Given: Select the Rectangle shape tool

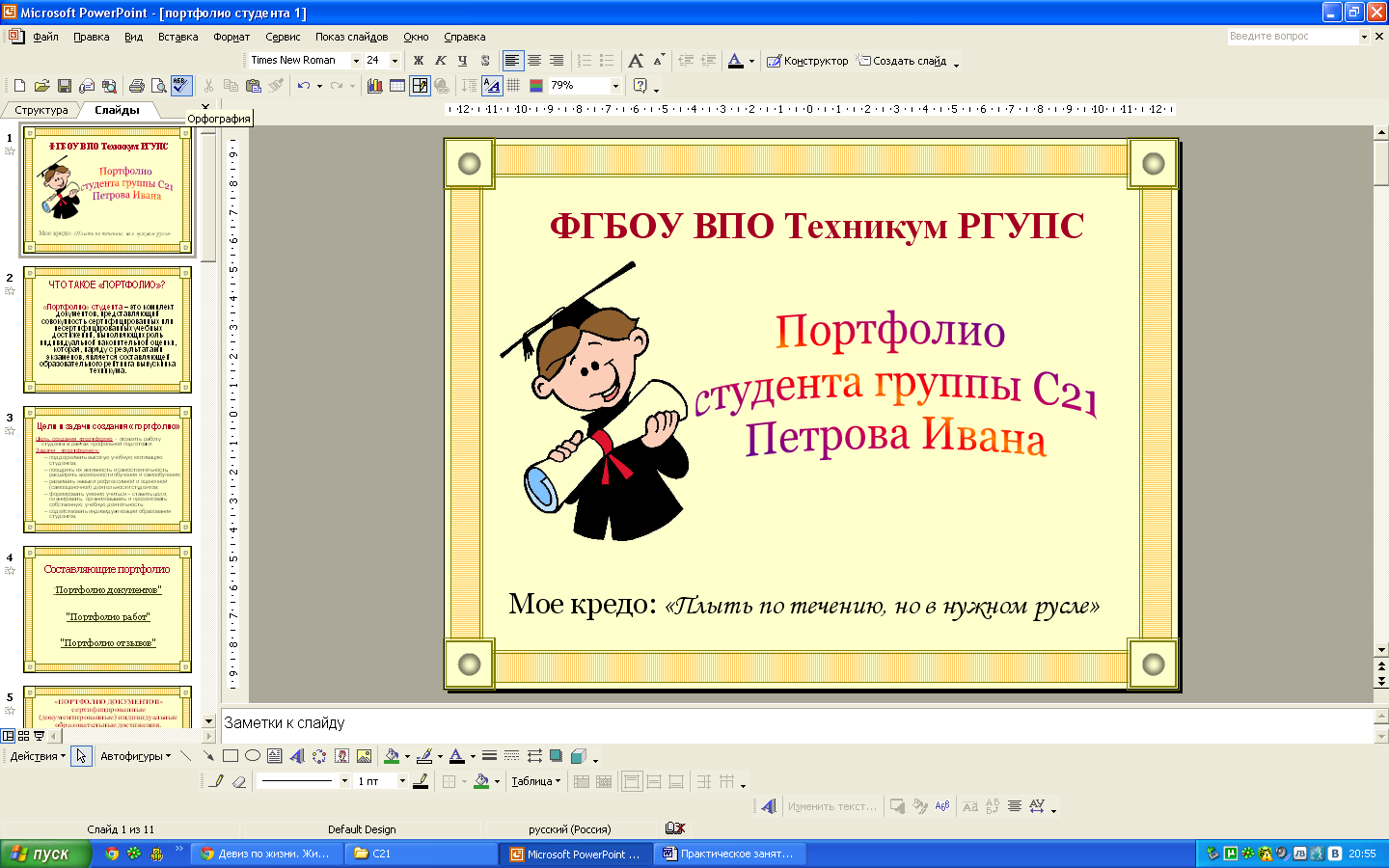Looking at the screenshot, I should 230,756.
